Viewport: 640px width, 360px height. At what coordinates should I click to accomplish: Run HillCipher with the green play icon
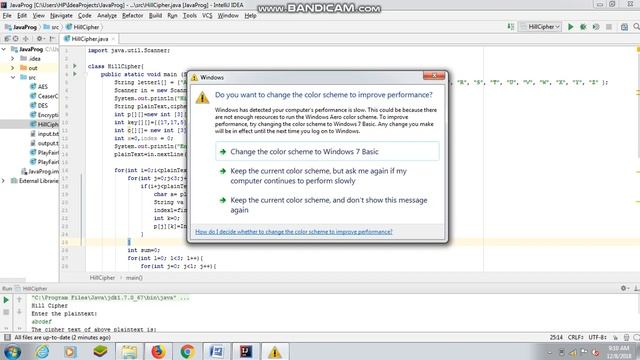pos(571,27)
